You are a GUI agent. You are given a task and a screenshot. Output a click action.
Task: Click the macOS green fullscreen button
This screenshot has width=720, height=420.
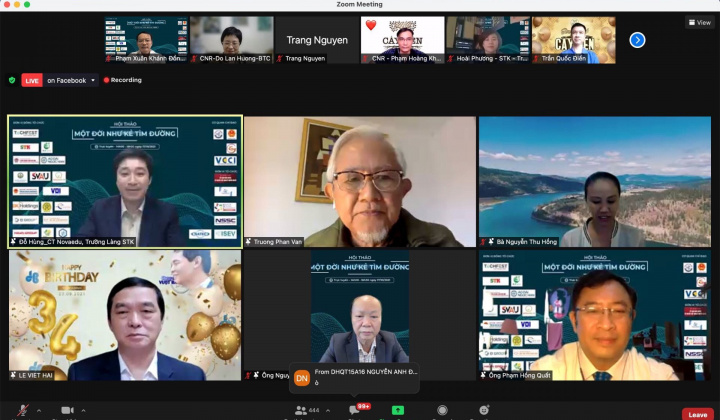(x=27, y=5)
